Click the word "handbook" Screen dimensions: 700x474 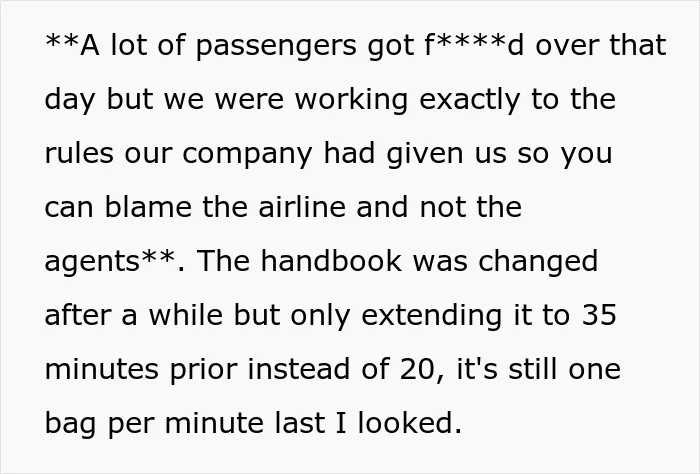(331, 260)
